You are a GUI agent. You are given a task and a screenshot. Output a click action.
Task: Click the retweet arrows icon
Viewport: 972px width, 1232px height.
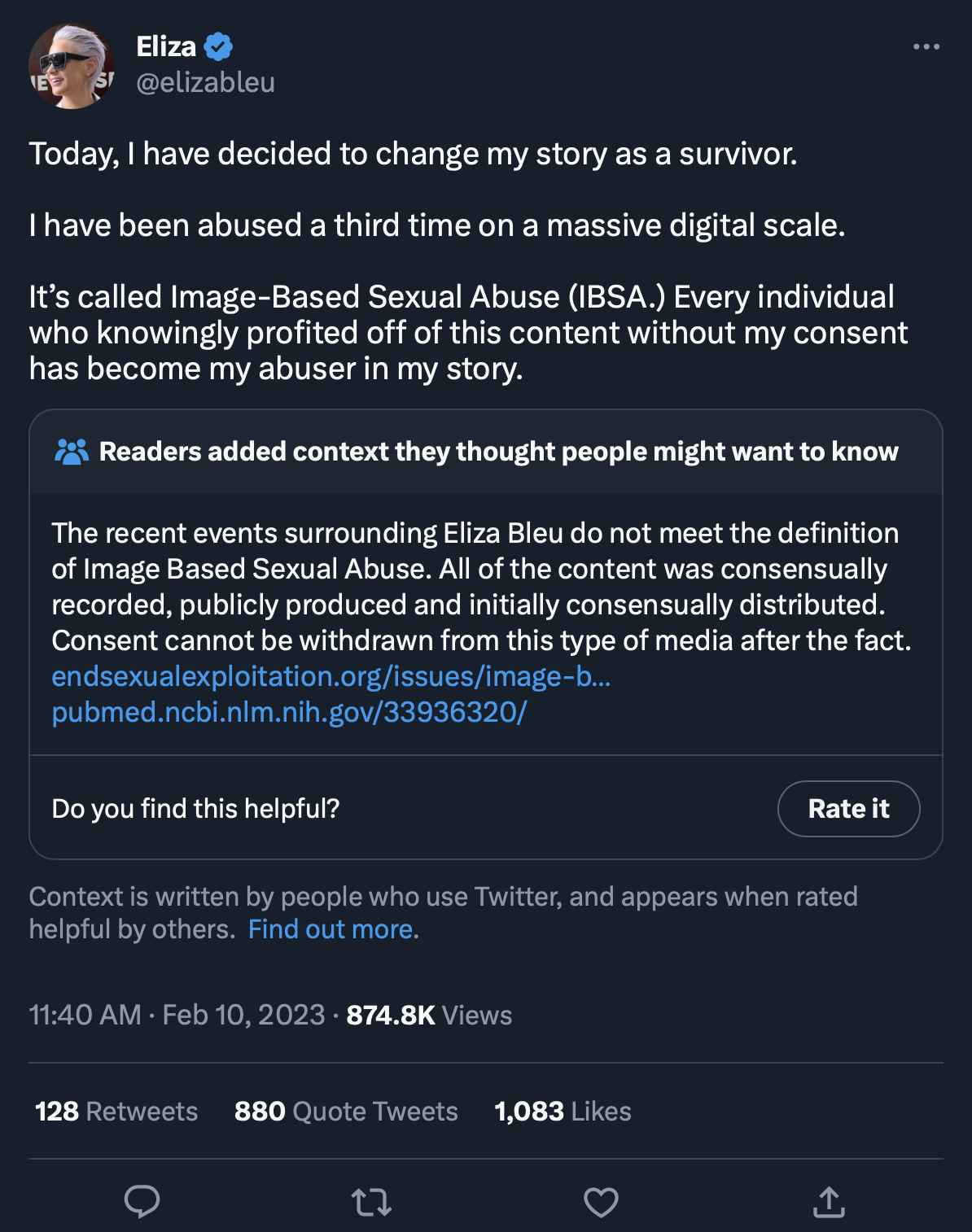371,1202
